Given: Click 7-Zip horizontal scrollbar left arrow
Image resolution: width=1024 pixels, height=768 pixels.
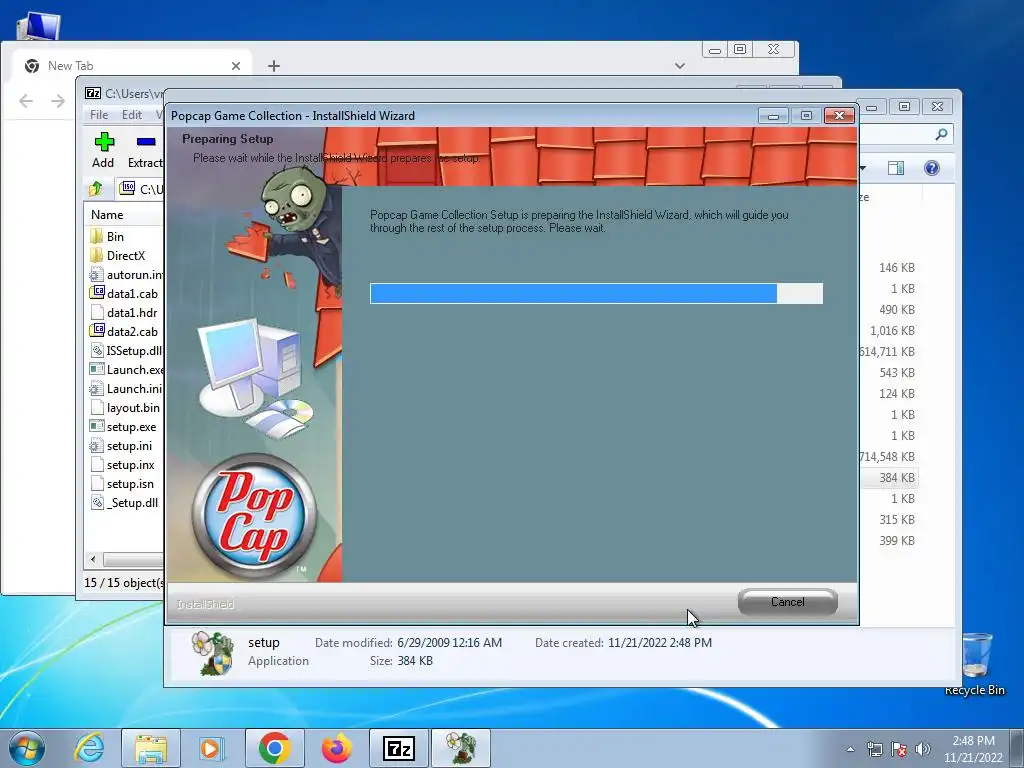Looking at the screenshot, I should (x=93, y=559).
